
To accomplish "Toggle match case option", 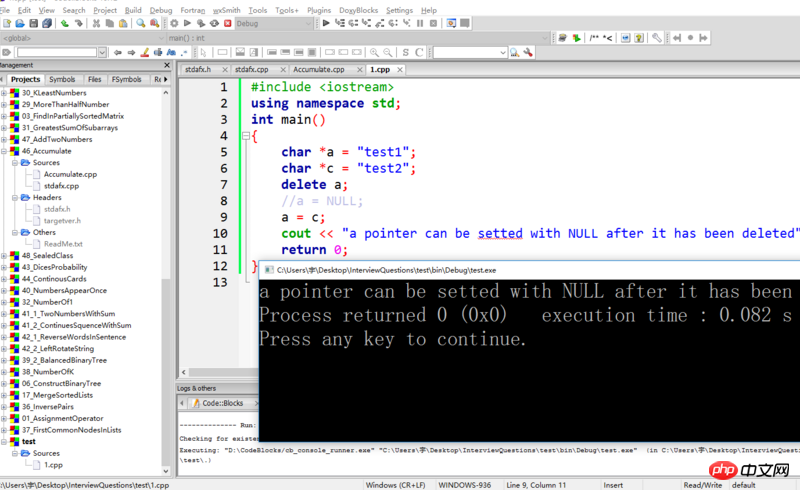I will (171, 52).
